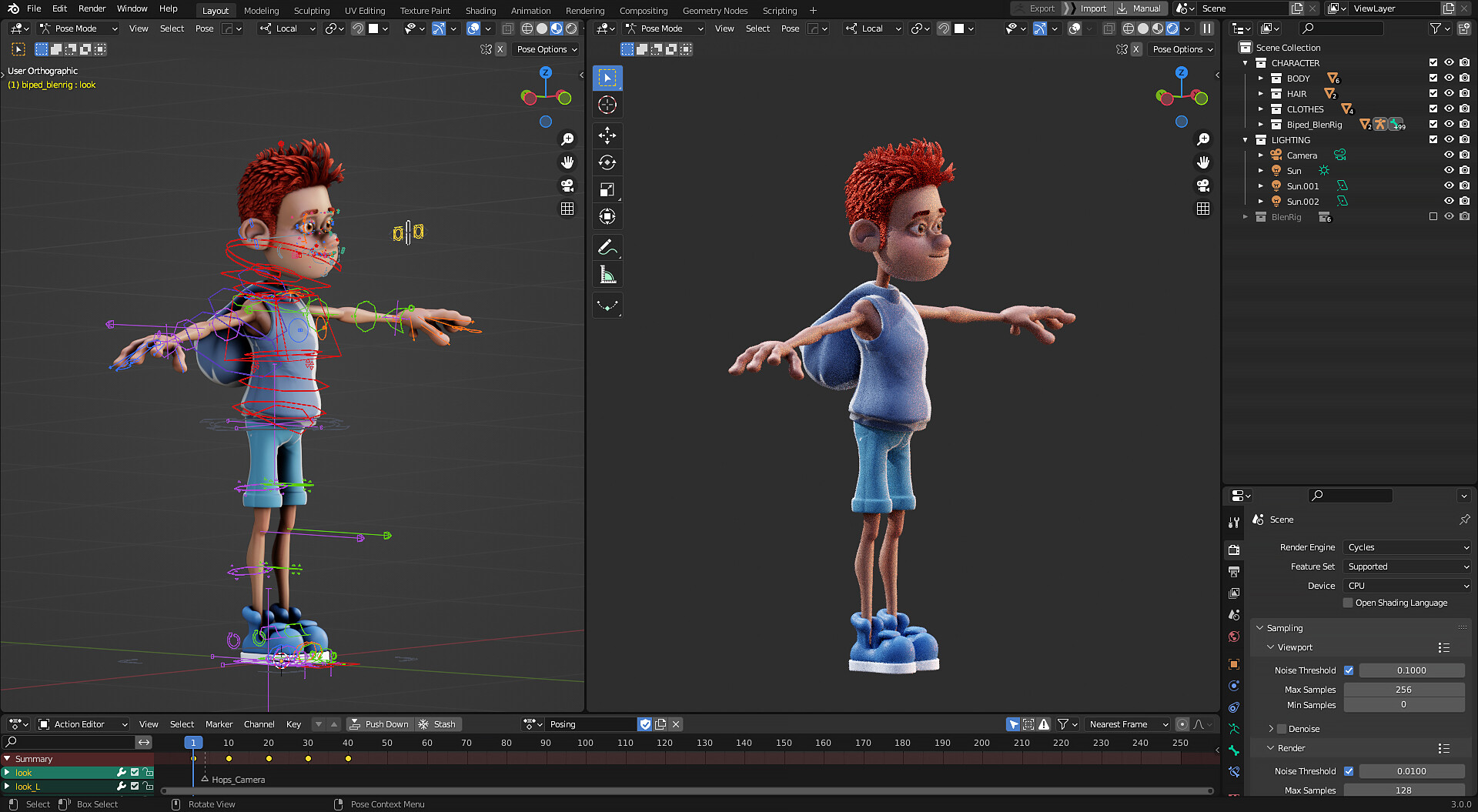This screenshot has height=812, width=1478.
Task: Hide the HAIR collection in the viewport
Action: pyautogui.click(x=1450, y=93)
